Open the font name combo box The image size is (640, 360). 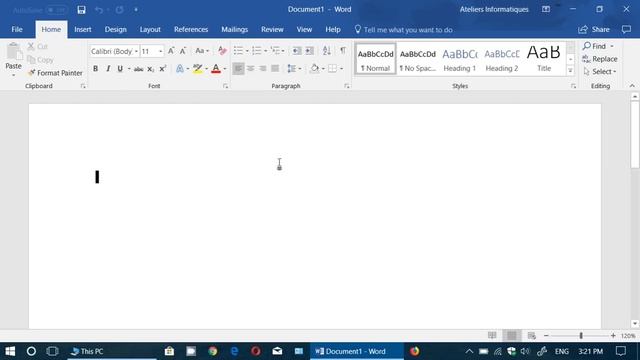114,51
